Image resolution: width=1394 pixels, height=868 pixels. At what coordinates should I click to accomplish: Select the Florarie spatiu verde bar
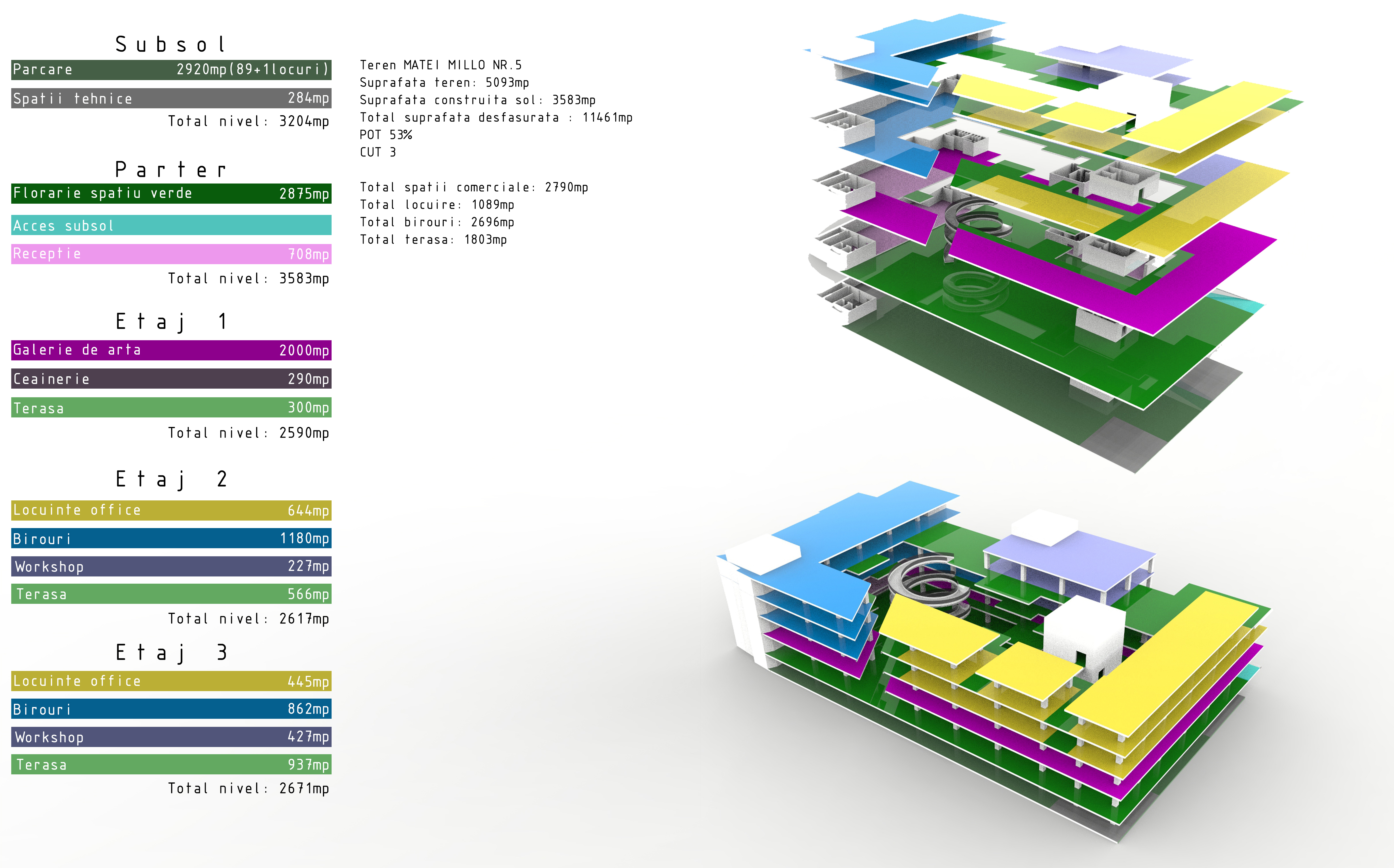click(171, 194)
